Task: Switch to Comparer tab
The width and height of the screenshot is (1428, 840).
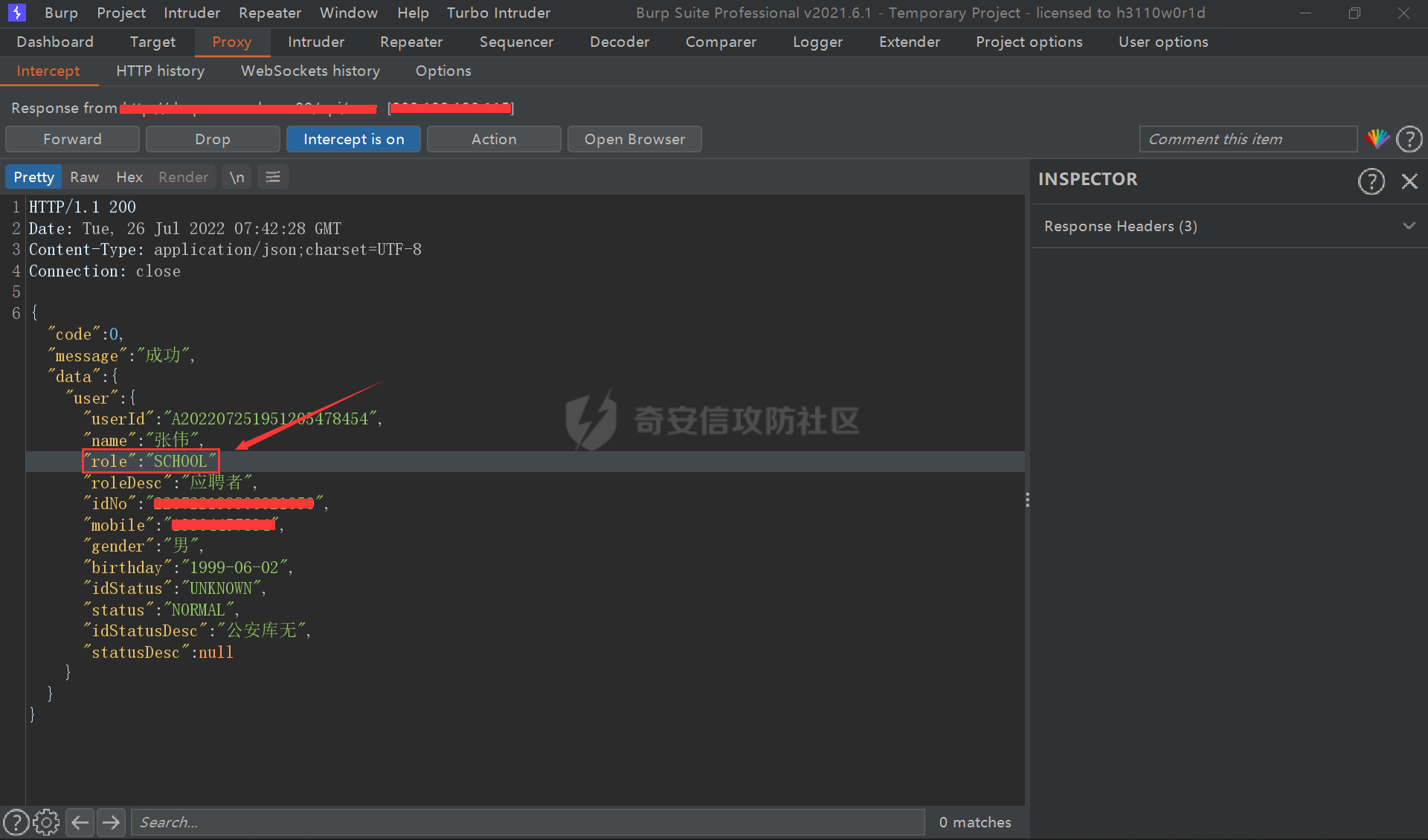Action: click(x=721, y=42)
